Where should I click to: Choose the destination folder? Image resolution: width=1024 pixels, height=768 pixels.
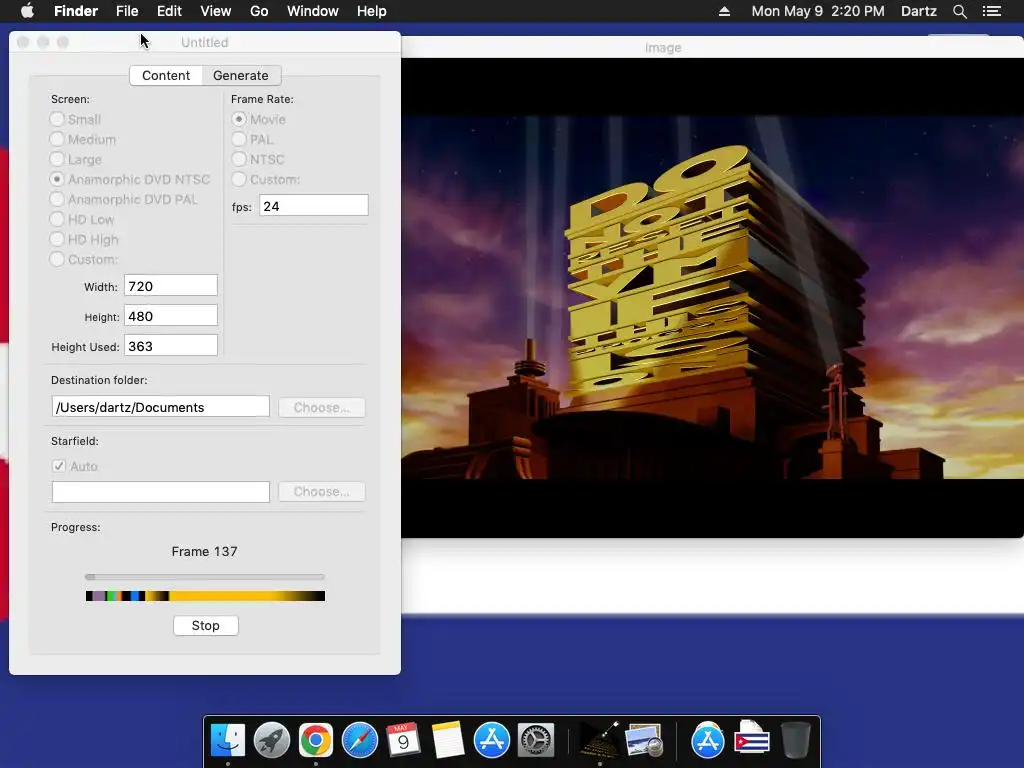pyautogui.click(x=321, y=408)
